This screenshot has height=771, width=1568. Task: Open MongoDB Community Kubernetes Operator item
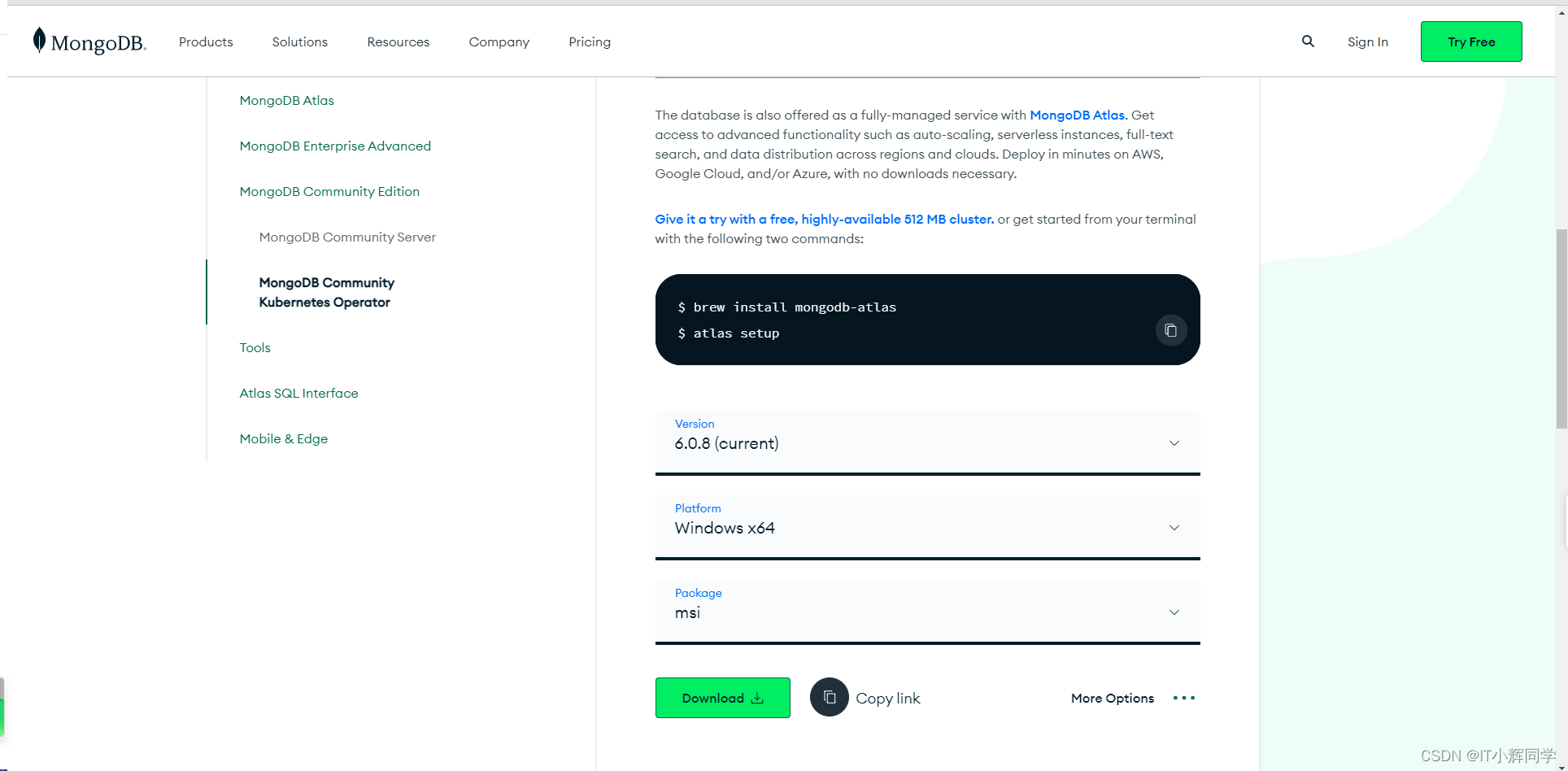(x=327, y=293)
